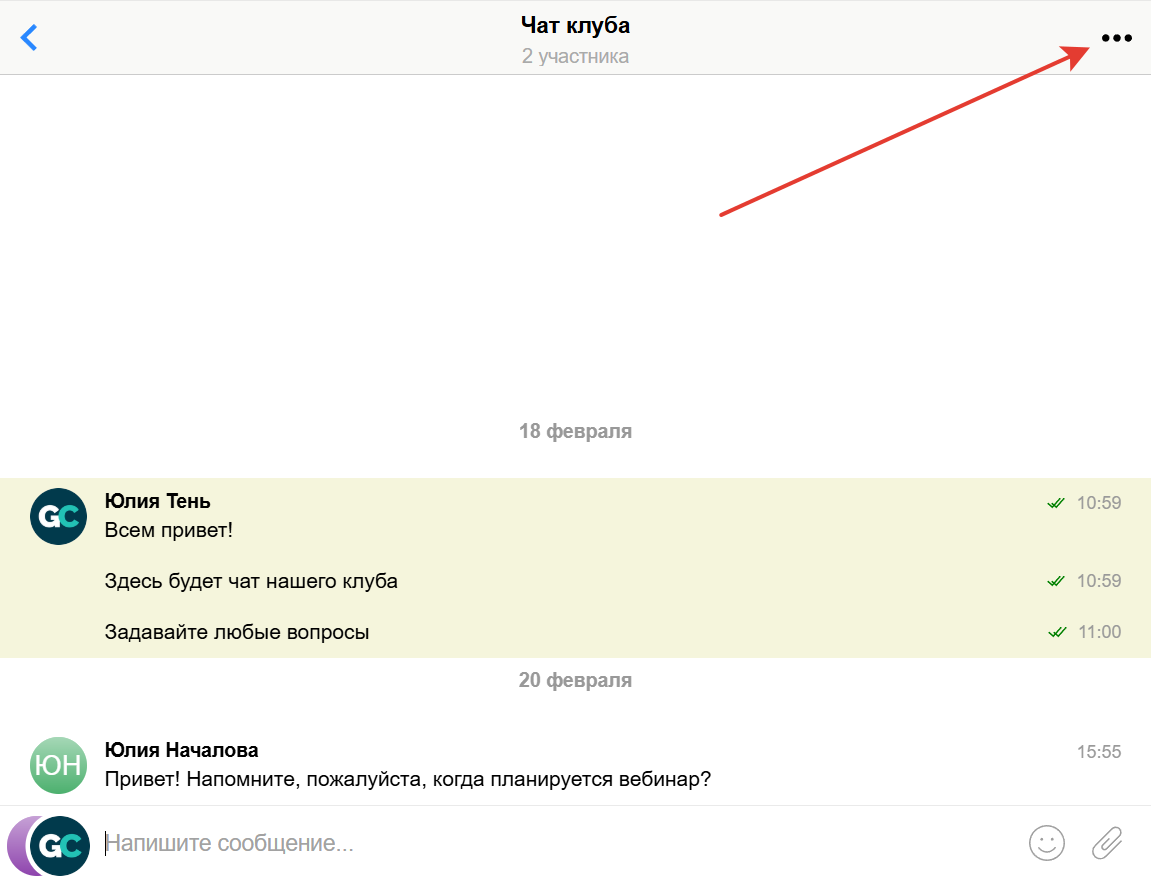Go back using the blue arrow

pos(29,38)
